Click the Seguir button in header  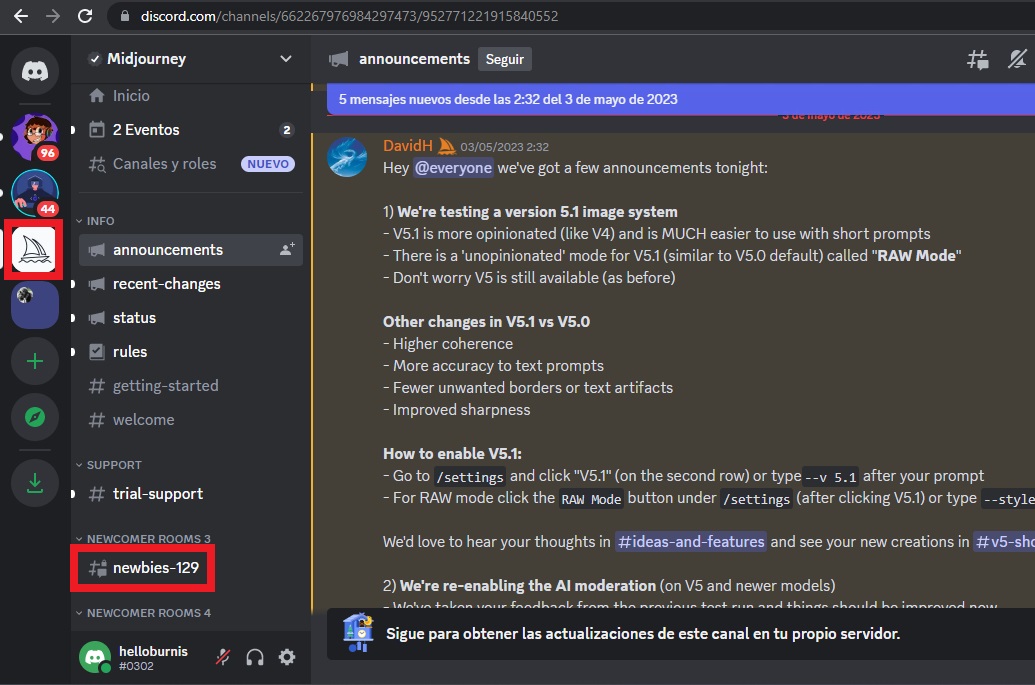point(505,59)
